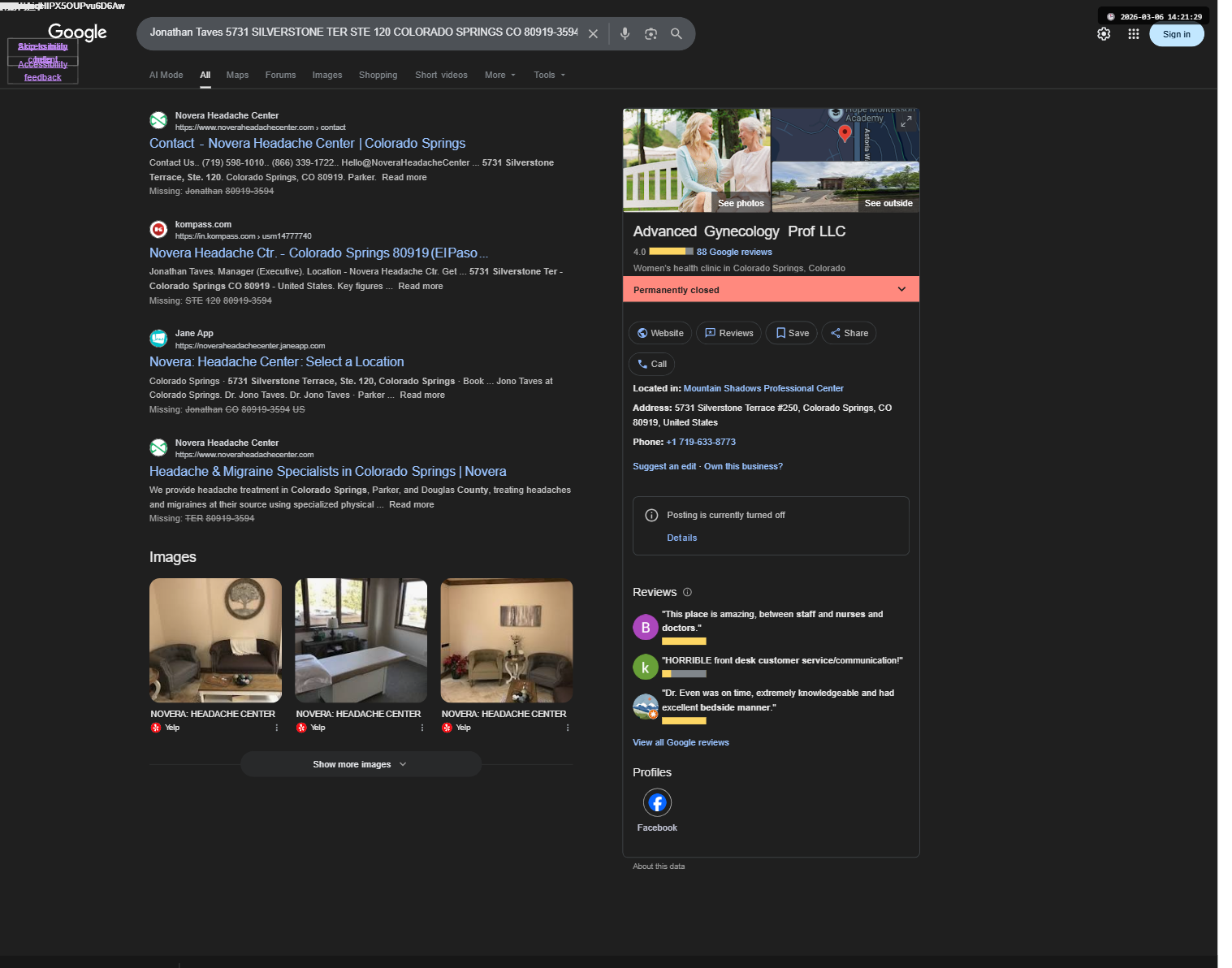Viewport: 1232px width, 968px height.
Task: Switch to the Short videos tab
Action: coord(441,75)
